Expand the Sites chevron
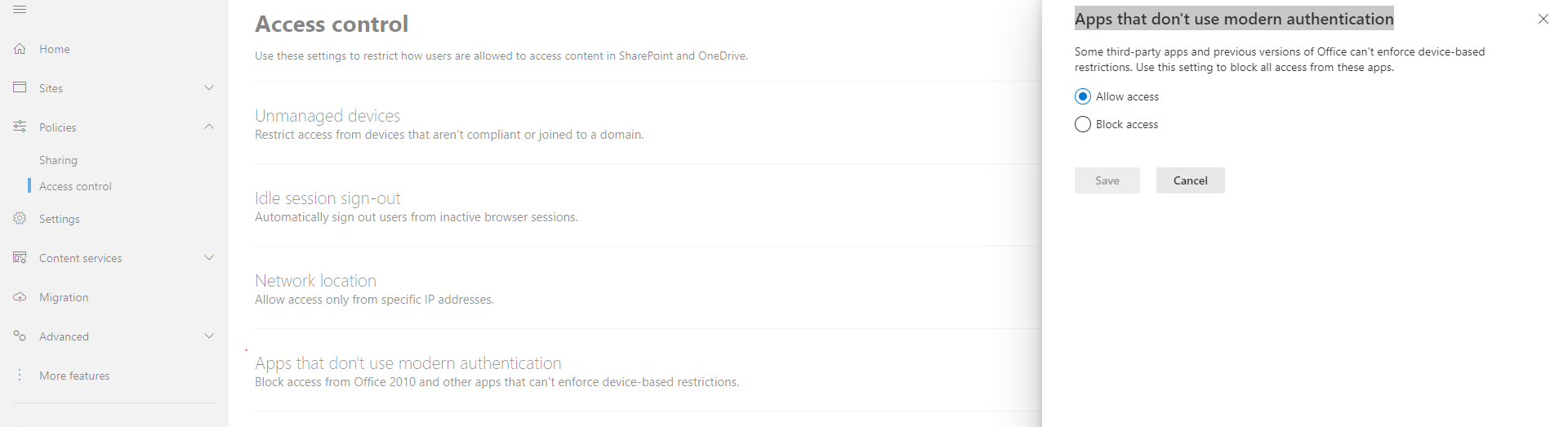1568x427 pixels. (x=209, y=87)
